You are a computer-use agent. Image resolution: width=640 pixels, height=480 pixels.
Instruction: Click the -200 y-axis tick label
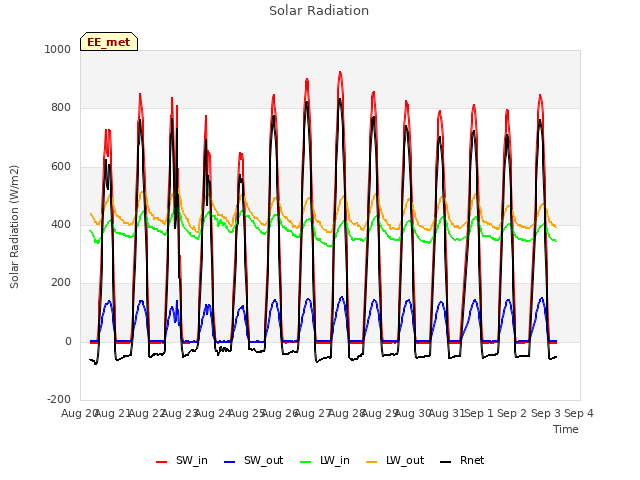[x=59, y=399]
